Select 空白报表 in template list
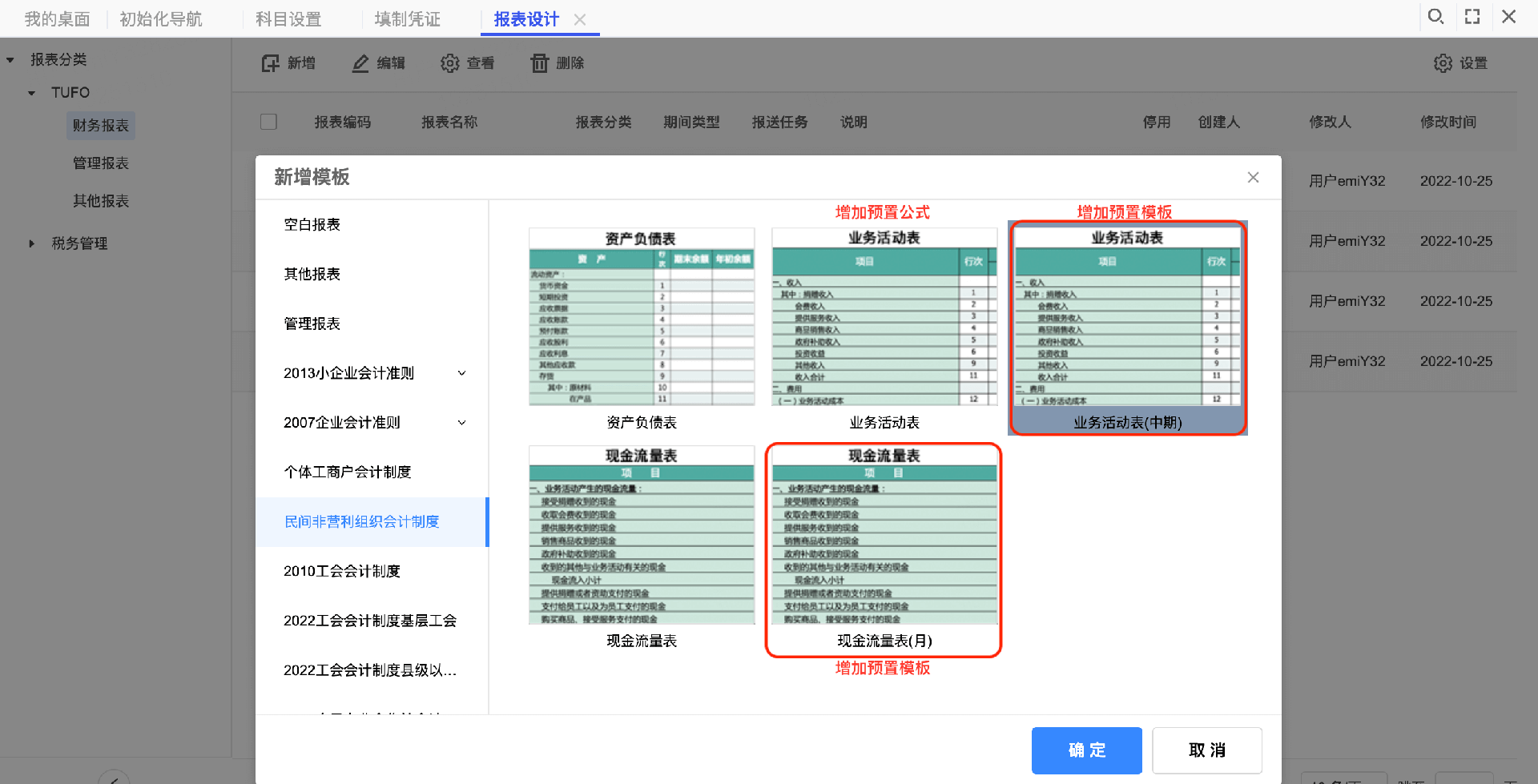 pos(312,225)
